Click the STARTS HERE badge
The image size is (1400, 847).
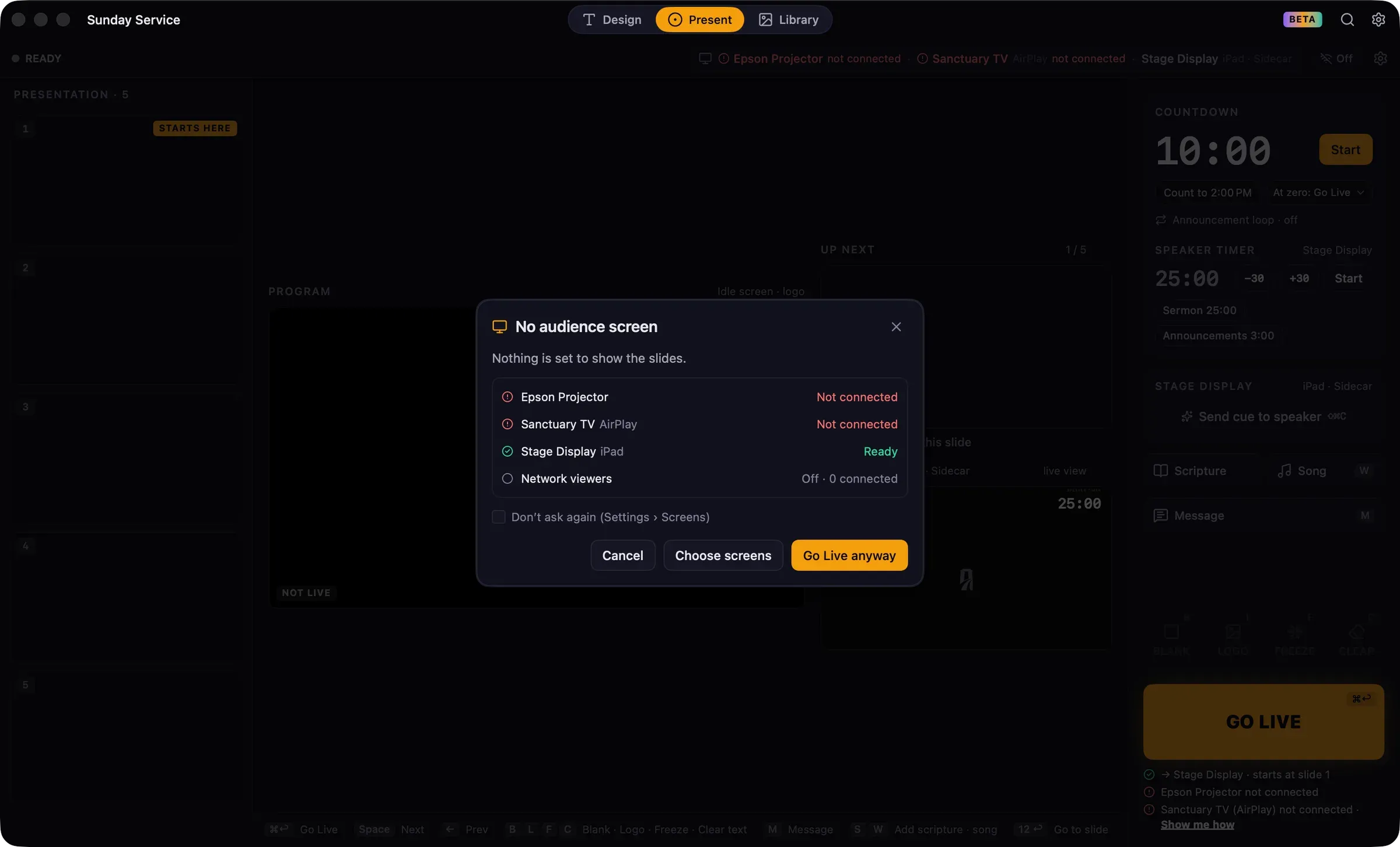(195, 128)
